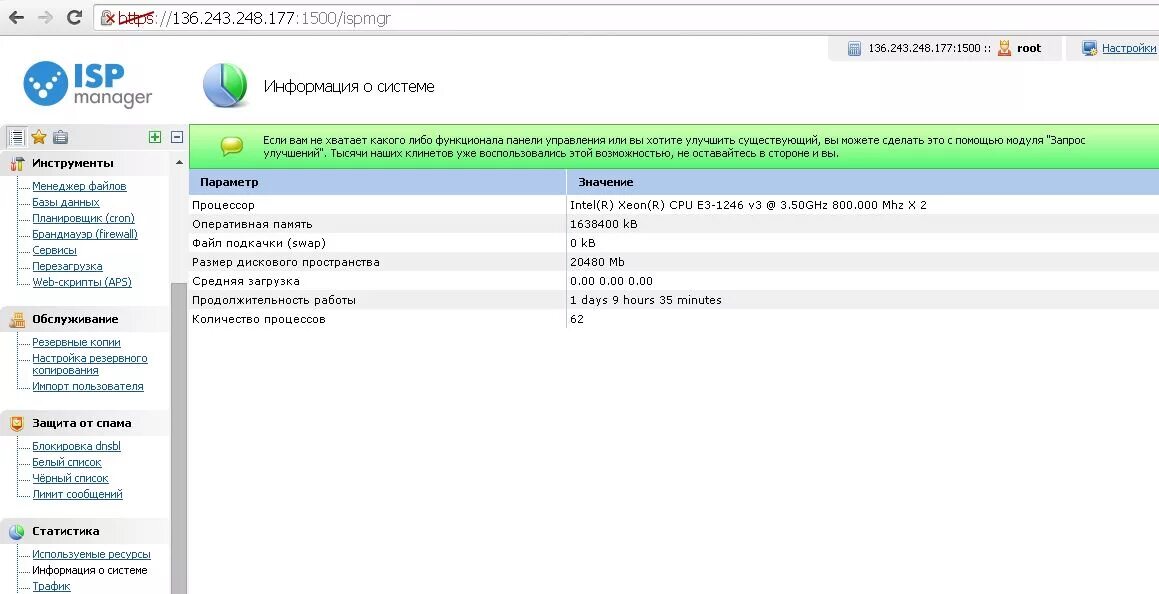The width and height of the screenshot is (1159, 594).
Task: Click the Инструменты tools icon
Action: pyautogui.click(x=17, y=163)
